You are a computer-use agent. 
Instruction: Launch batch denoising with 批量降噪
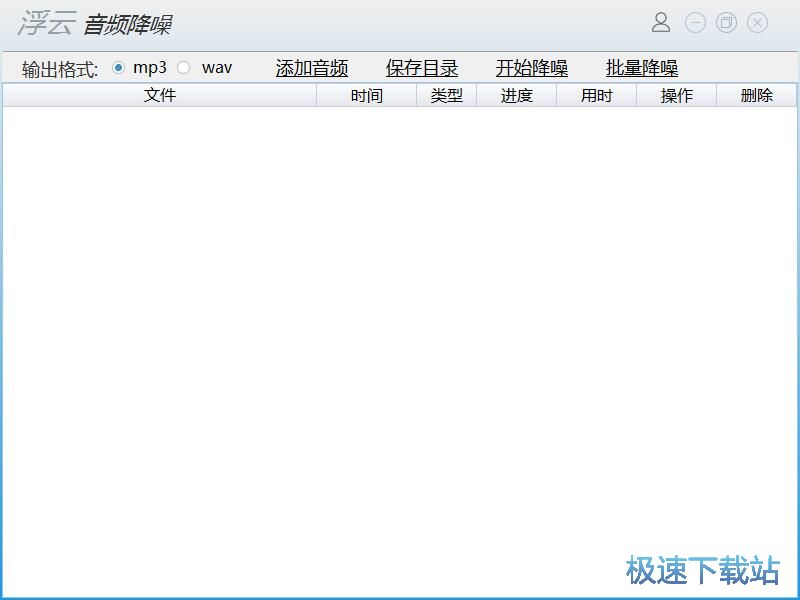(641, 68)
